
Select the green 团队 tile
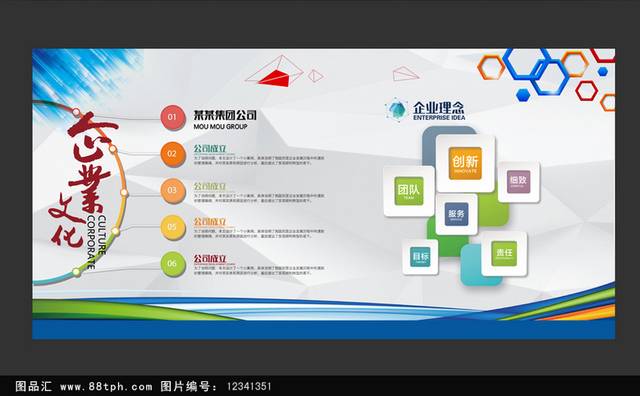click(409, 191)
